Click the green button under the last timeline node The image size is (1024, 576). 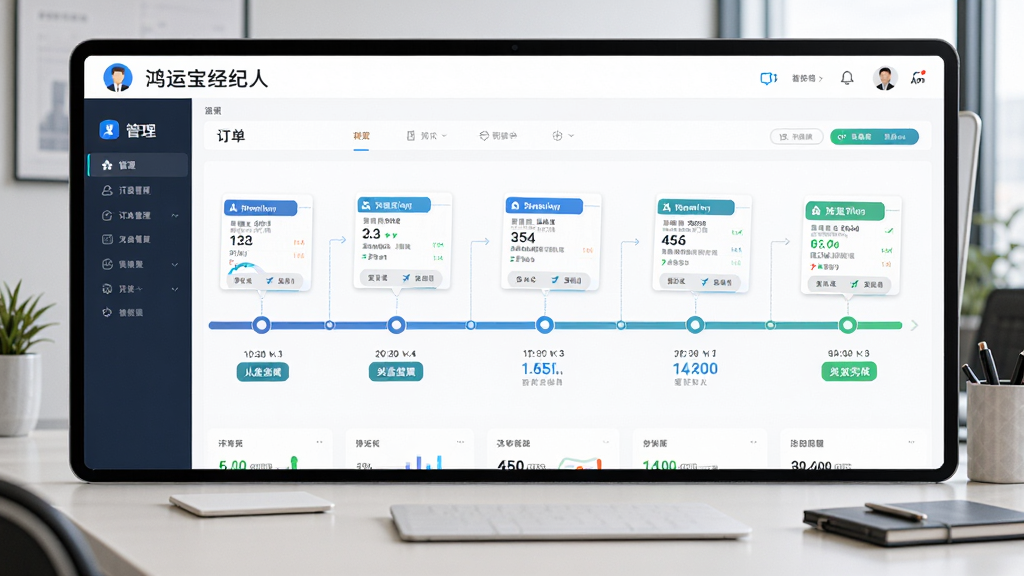click(849, 372)
